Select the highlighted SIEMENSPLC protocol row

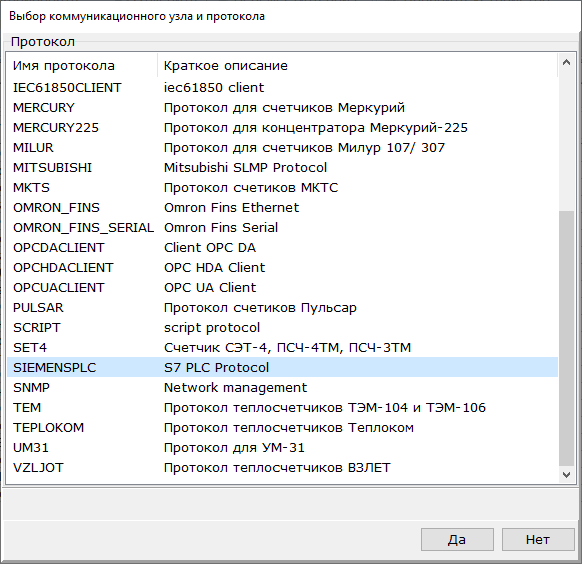pyautogui.click(x=282, y=367)
